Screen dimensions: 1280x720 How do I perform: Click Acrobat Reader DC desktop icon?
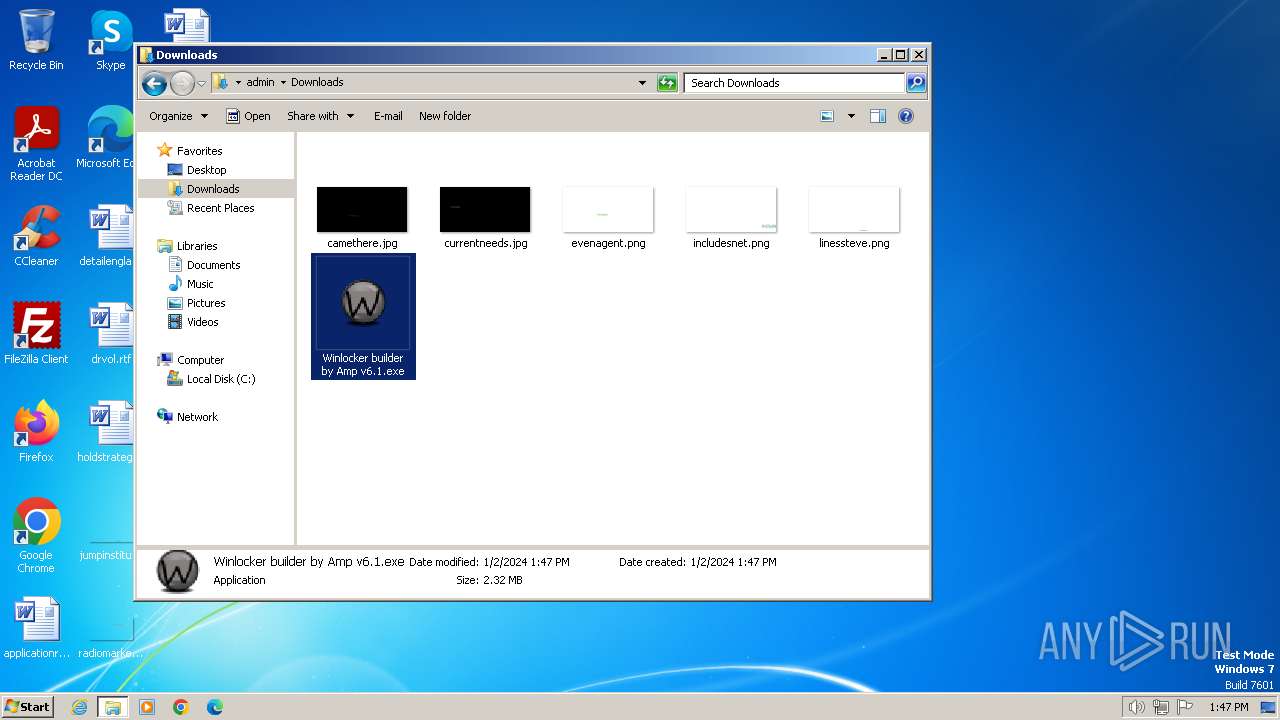tap(36, 144)
